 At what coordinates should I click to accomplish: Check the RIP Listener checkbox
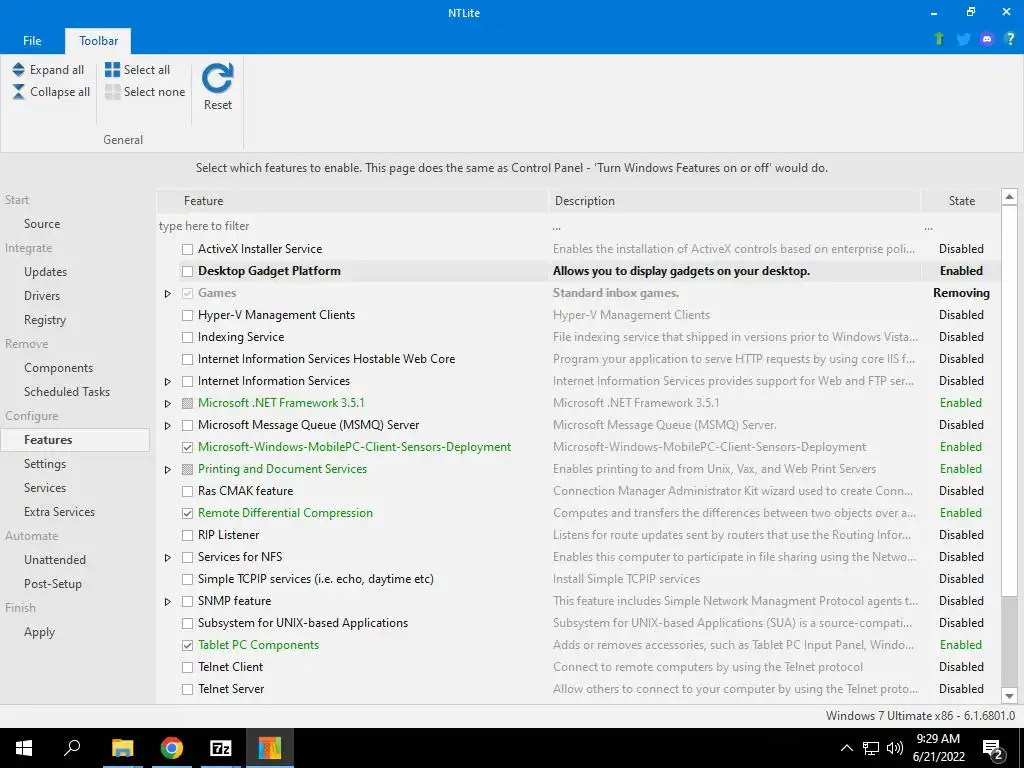tap(187, 536)
